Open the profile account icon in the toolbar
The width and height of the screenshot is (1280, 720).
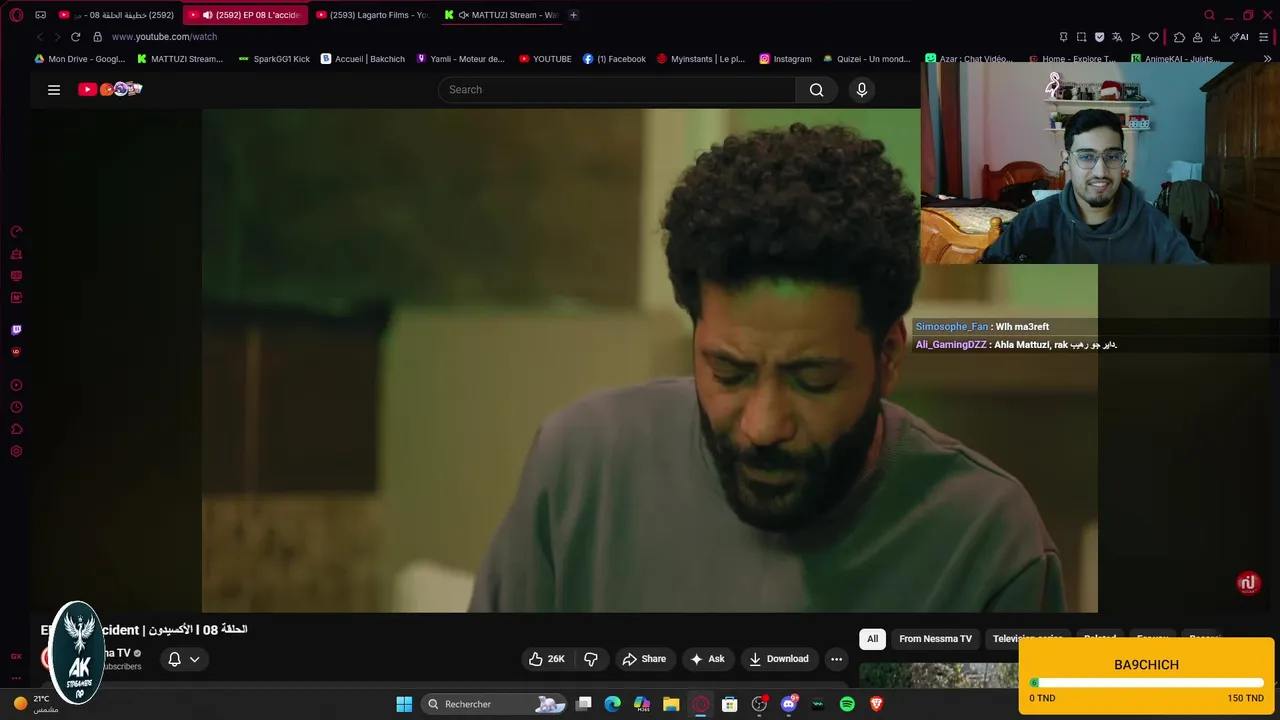1197,37
